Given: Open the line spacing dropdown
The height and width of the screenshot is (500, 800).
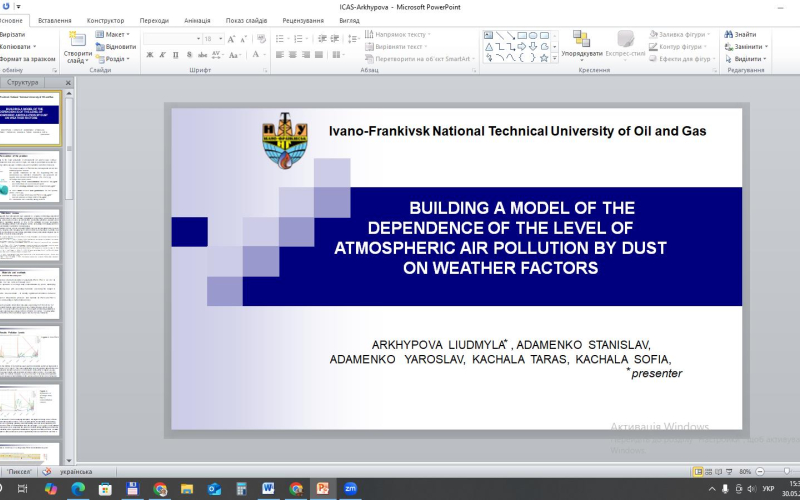Looking at the screenshot, I should tap(354, 39).
